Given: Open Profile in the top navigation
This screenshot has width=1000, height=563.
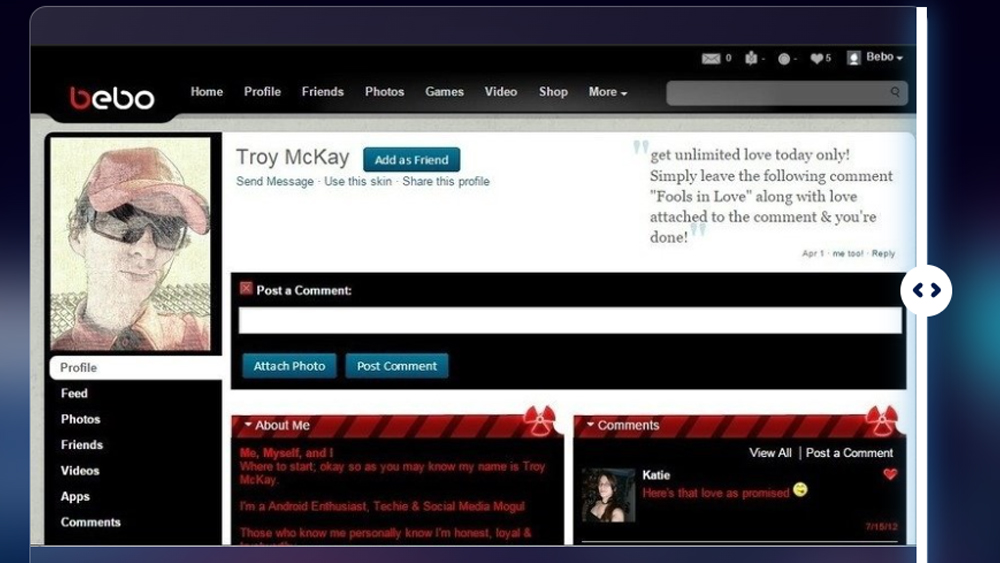Looking at the screenshot, I should 262,92.
